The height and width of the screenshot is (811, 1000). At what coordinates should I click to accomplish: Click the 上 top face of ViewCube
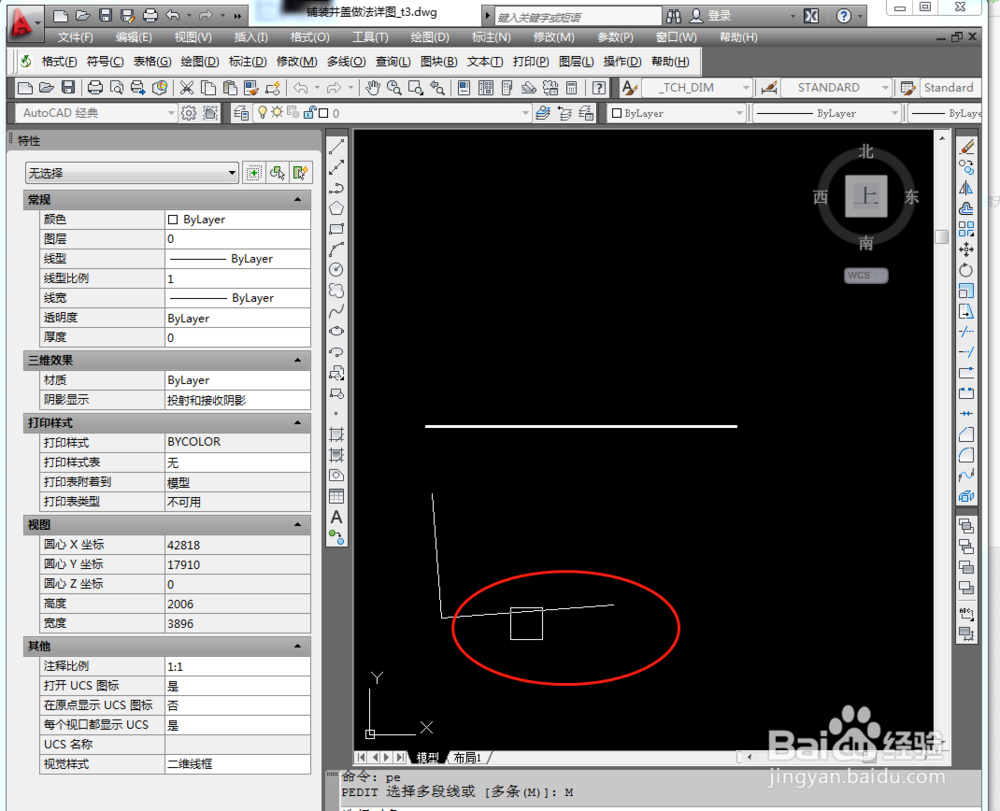(x=866, y=196)
